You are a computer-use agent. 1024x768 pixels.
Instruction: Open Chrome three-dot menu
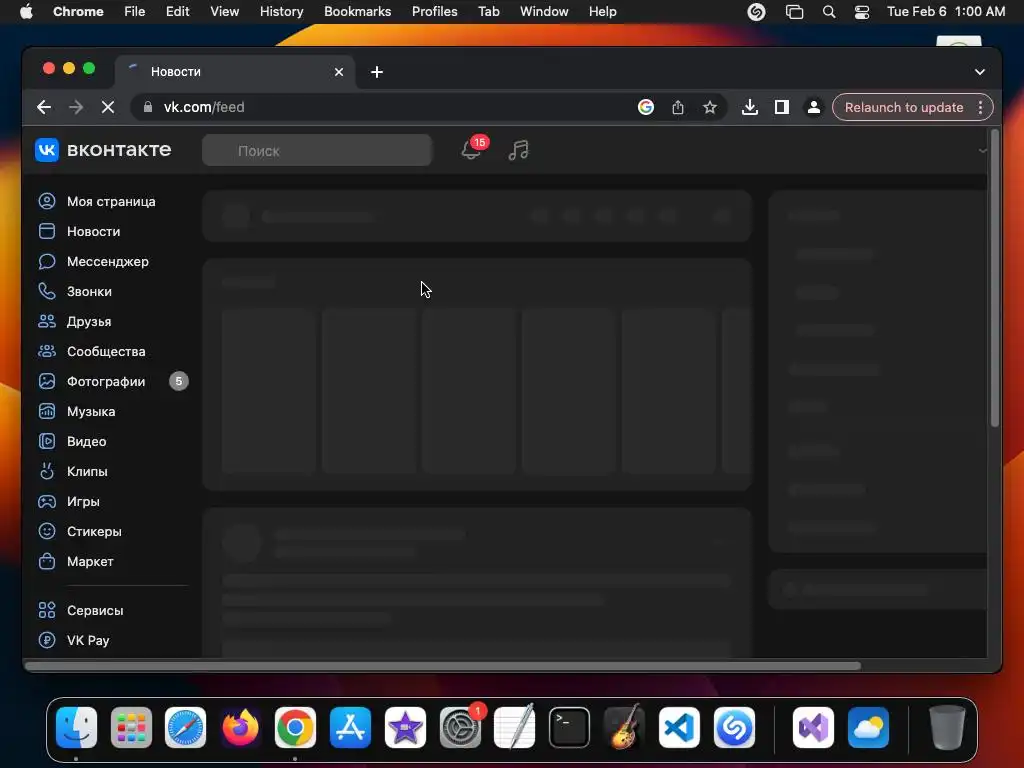[980, 107]
